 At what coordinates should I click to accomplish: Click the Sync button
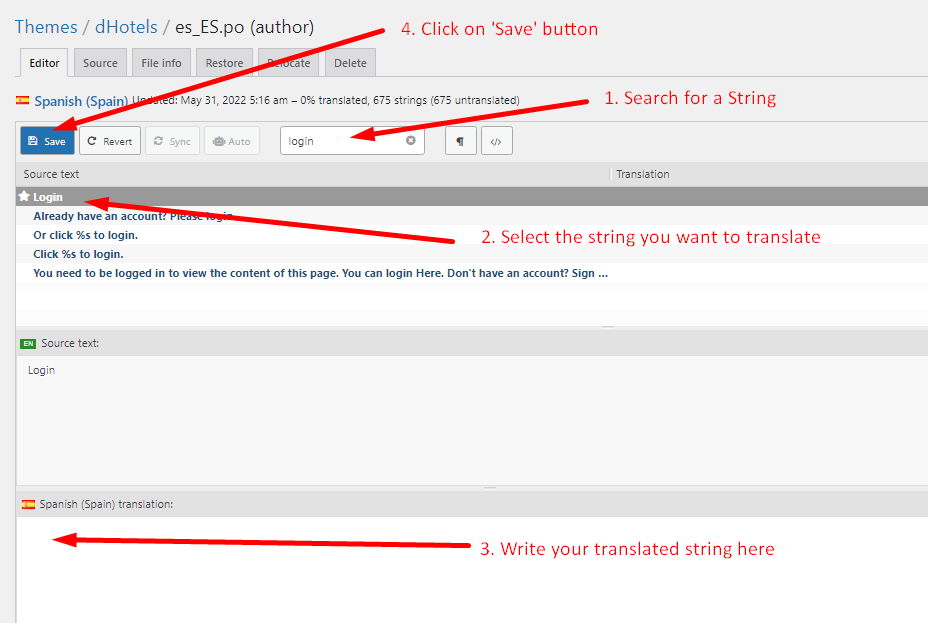tap(172, 141)
